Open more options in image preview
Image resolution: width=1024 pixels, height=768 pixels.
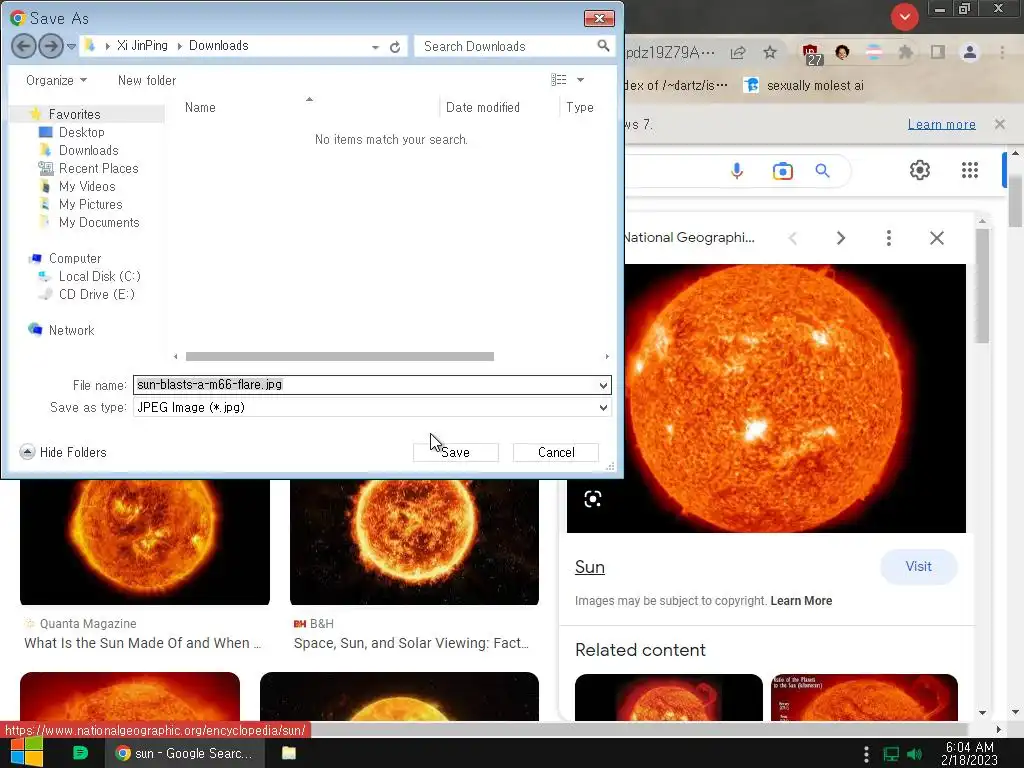pyautogui.click(x=888, y=238)
